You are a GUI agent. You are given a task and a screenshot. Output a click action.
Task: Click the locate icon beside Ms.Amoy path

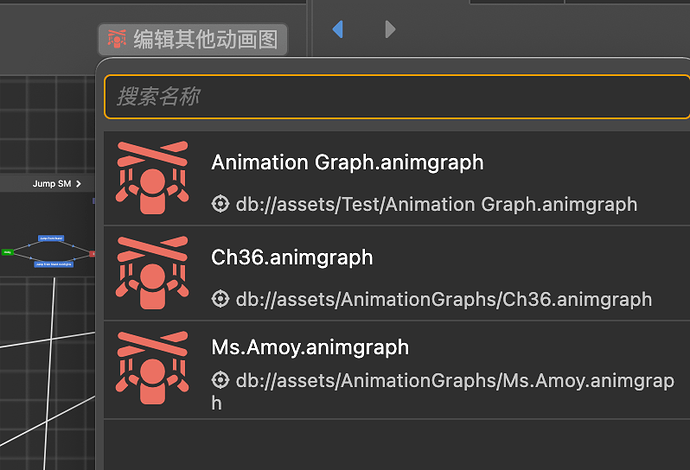click(221, 381)
